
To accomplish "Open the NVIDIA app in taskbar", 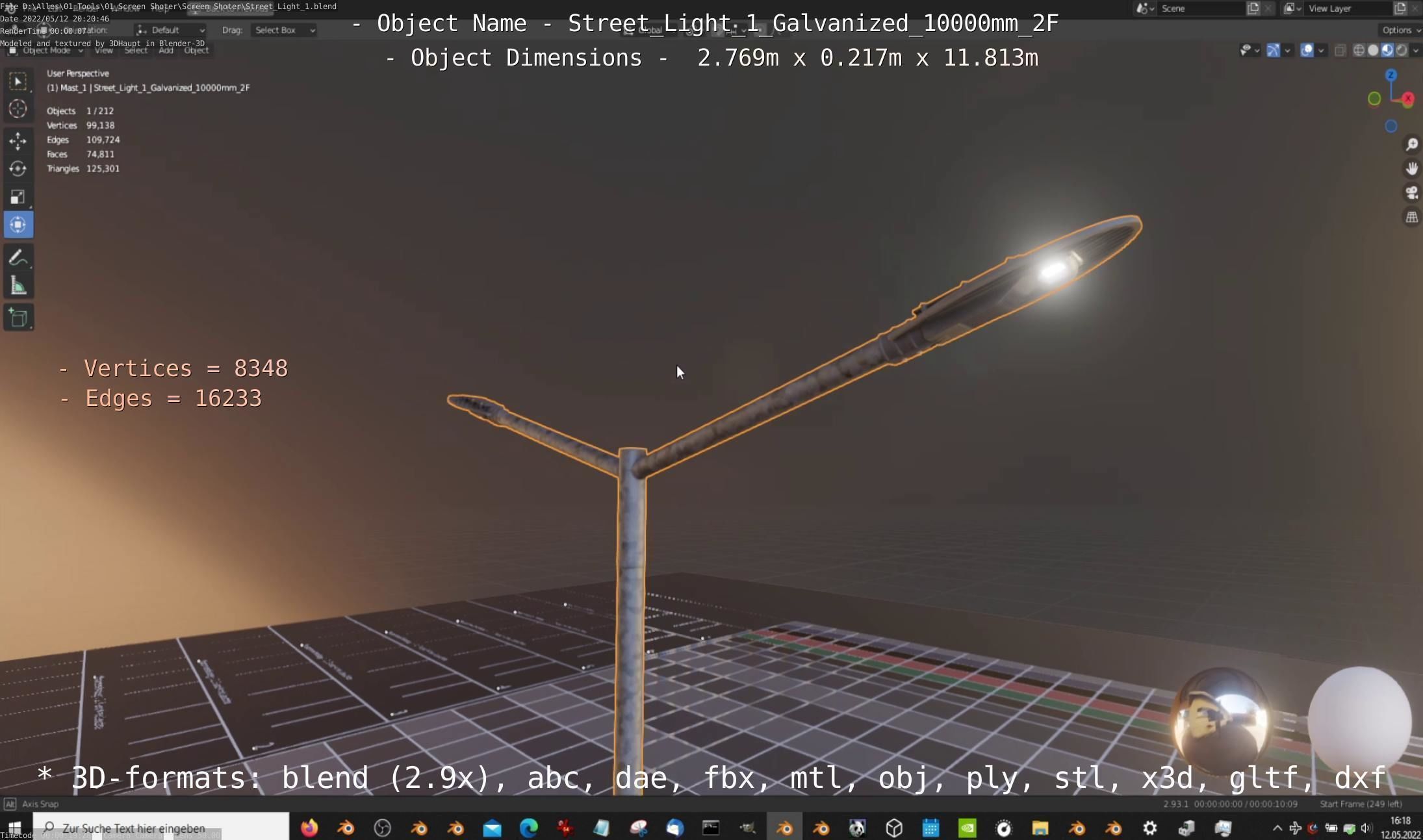I will pos(968,828).
